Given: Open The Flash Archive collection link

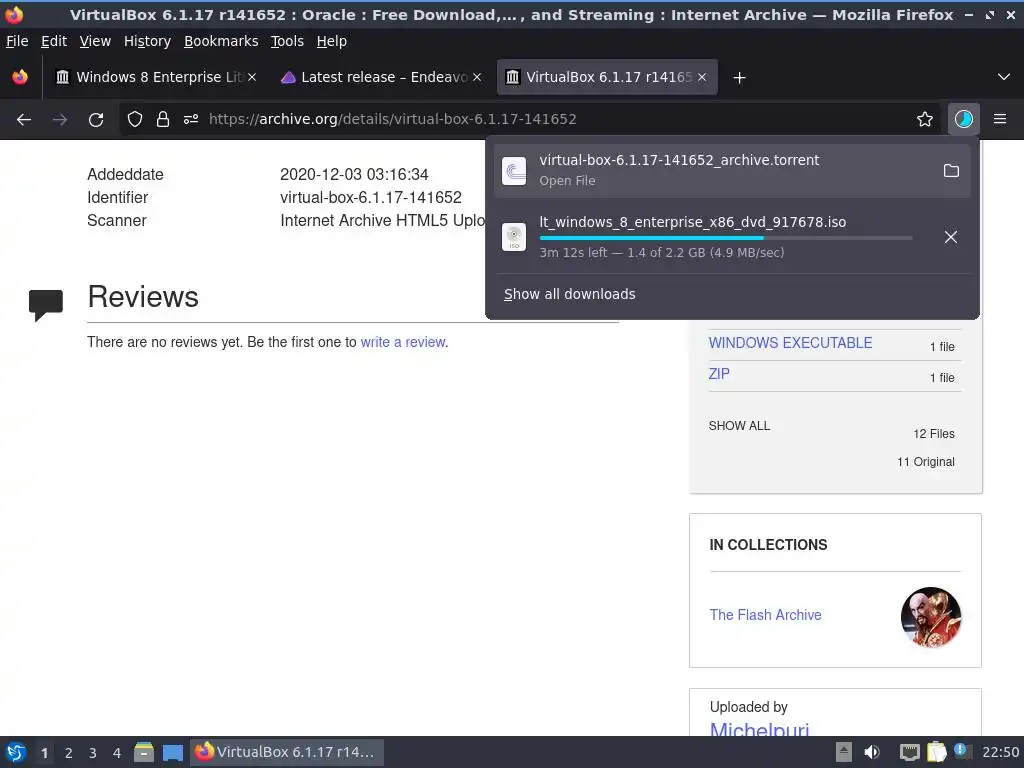Looking at the screenshot, I should (x=765, y=615).
